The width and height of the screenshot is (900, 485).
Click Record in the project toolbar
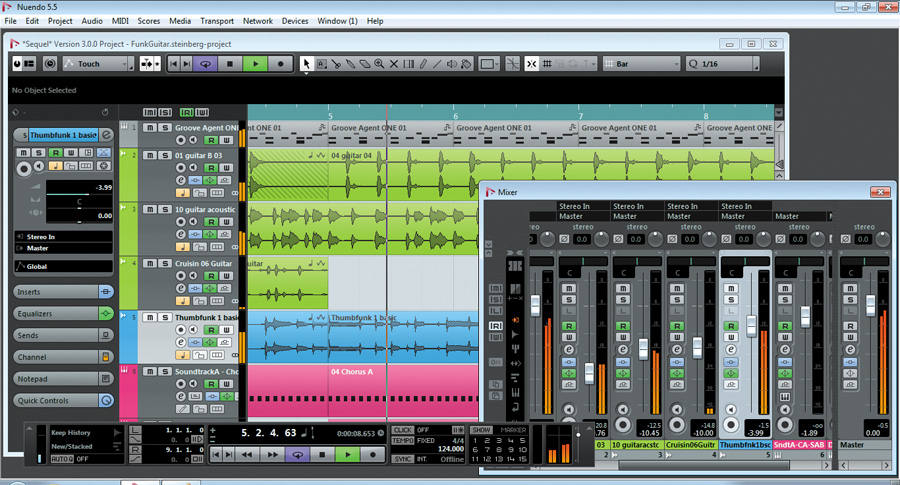point(281,64)
